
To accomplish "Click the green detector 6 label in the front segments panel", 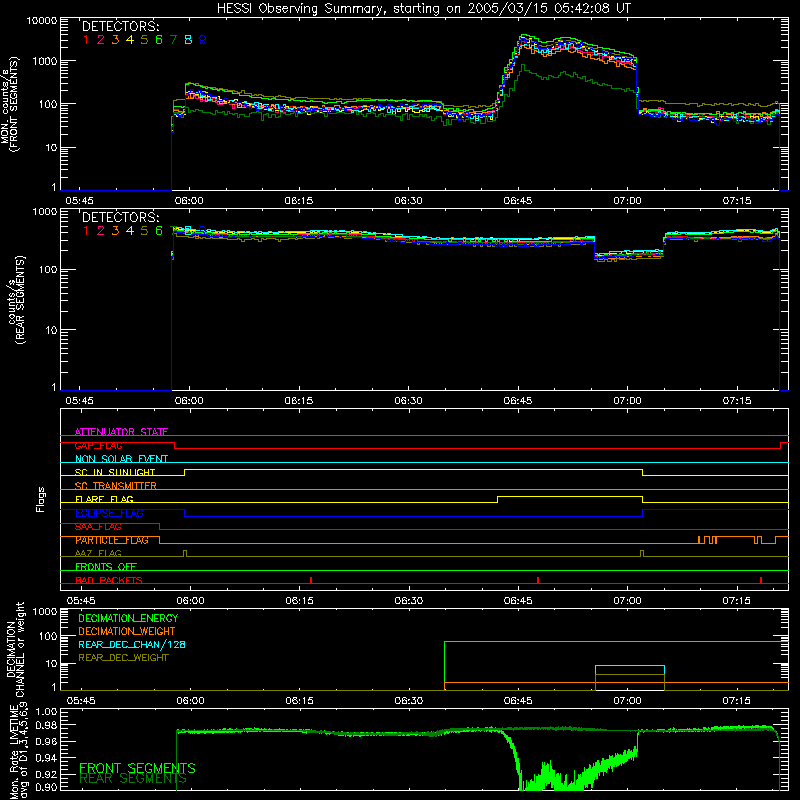I will [159, 40].
